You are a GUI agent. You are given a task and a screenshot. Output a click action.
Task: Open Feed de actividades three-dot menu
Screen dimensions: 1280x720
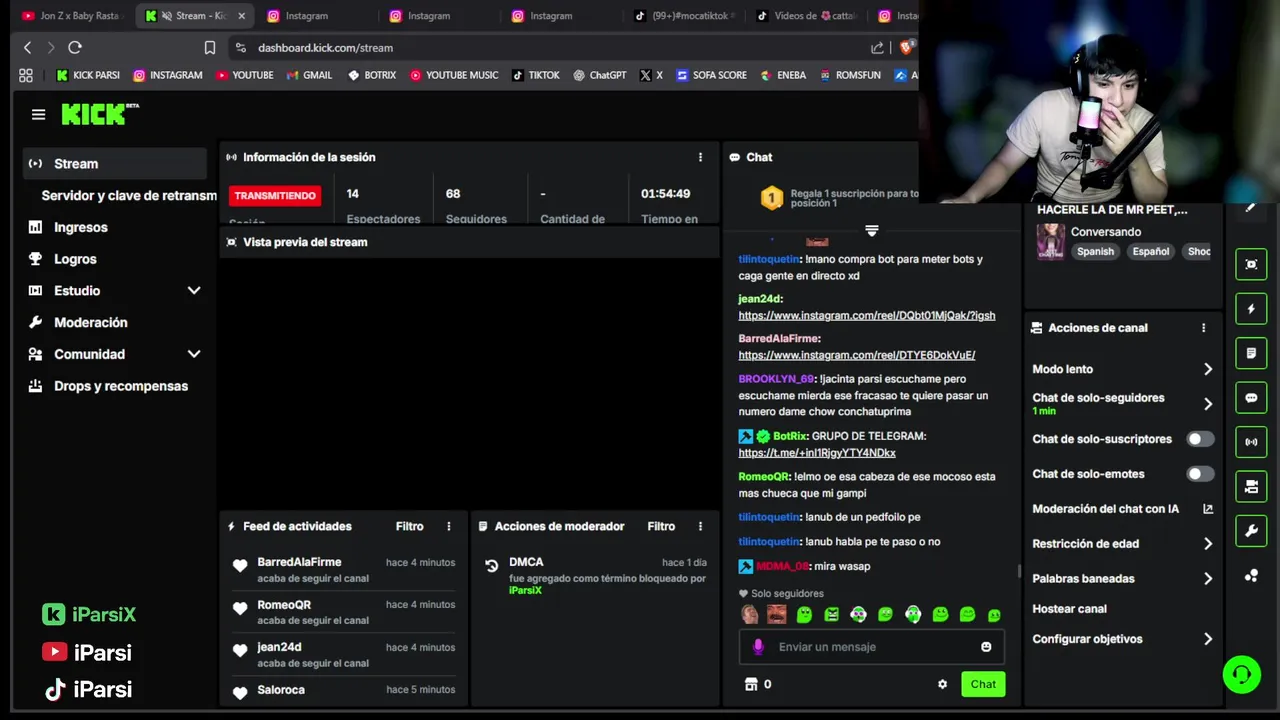[x=449, y=526]
